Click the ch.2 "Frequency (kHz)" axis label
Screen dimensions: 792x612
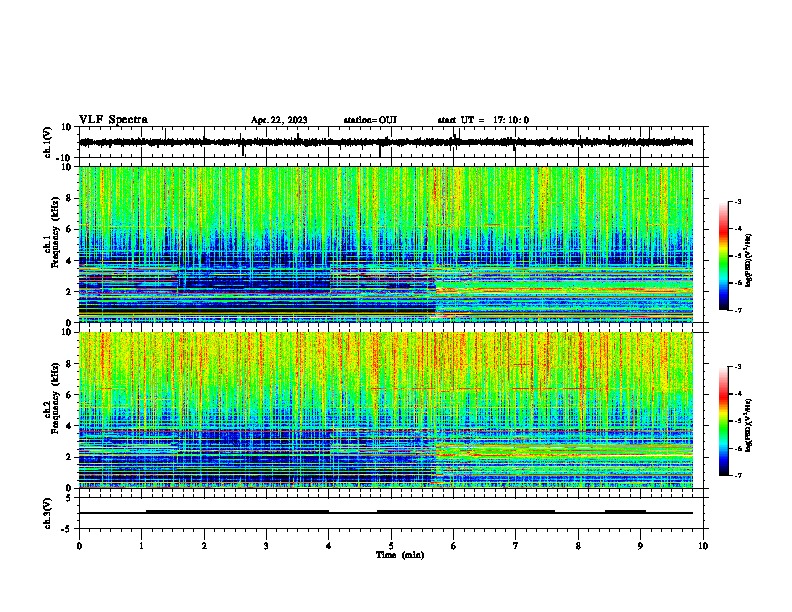pyautogui.click(x=56, y=398)
